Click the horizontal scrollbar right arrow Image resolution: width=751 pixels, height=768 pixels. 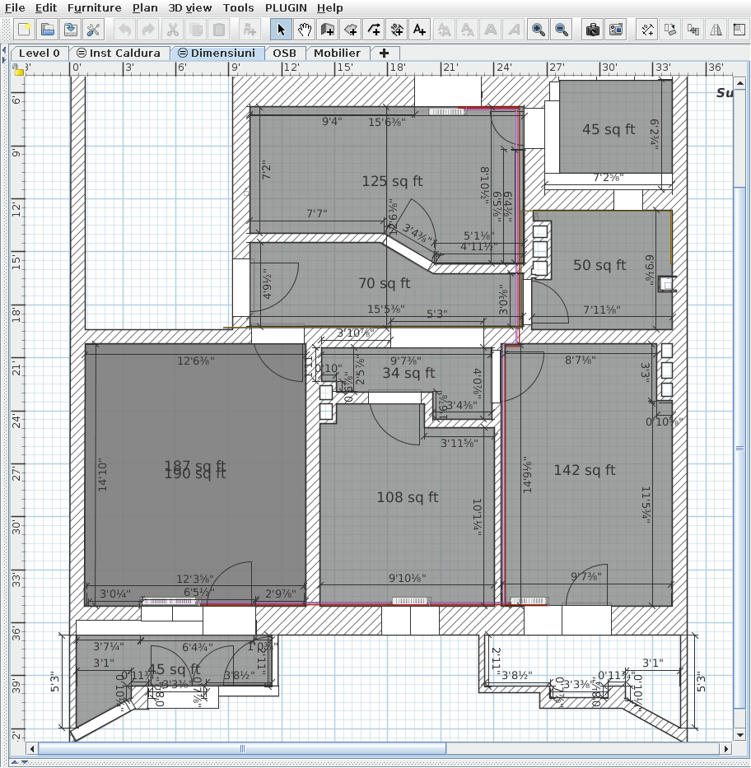[727, 748]
